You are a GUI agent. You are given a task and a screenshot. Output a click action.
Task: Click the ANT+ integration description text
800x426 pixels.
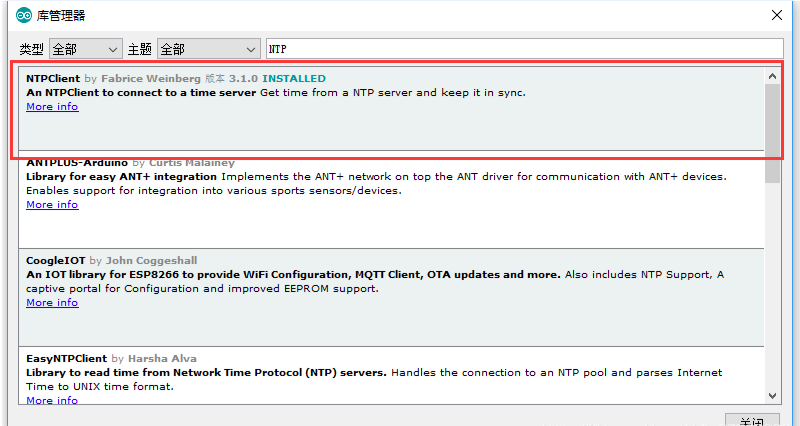pyautogui.click(x=377, y=184)
